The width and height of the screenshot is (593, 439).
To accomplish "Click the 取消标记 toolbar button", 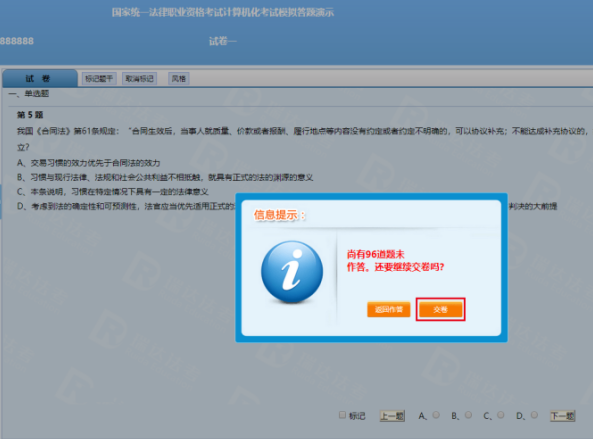I will click(x=140, y=79).
